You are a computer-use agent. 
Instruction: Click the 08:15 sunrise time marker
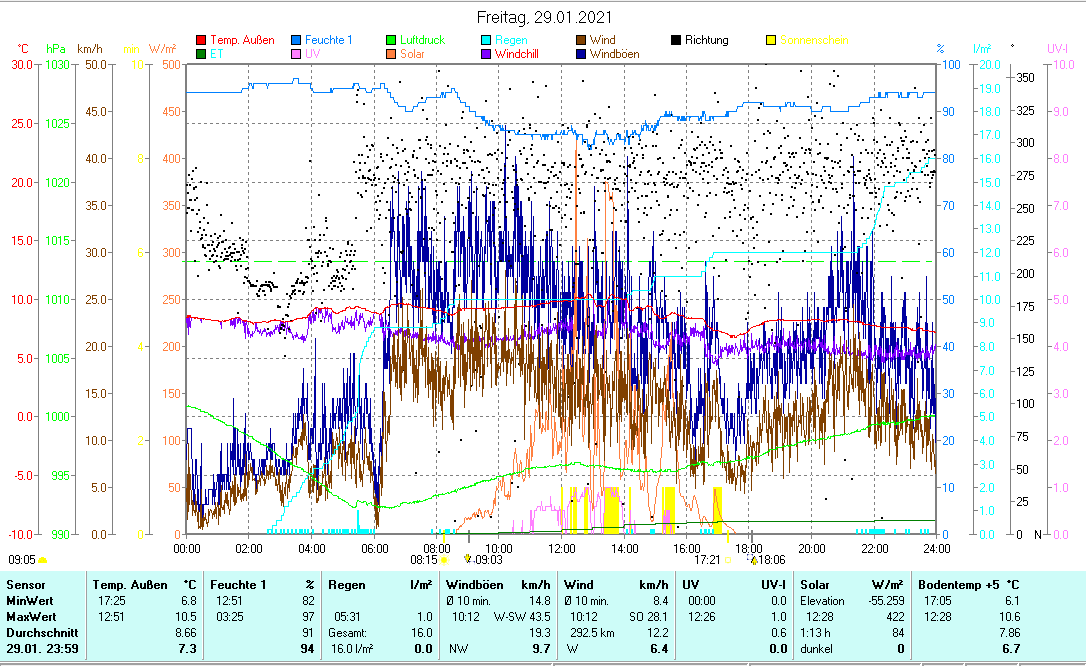424,561
